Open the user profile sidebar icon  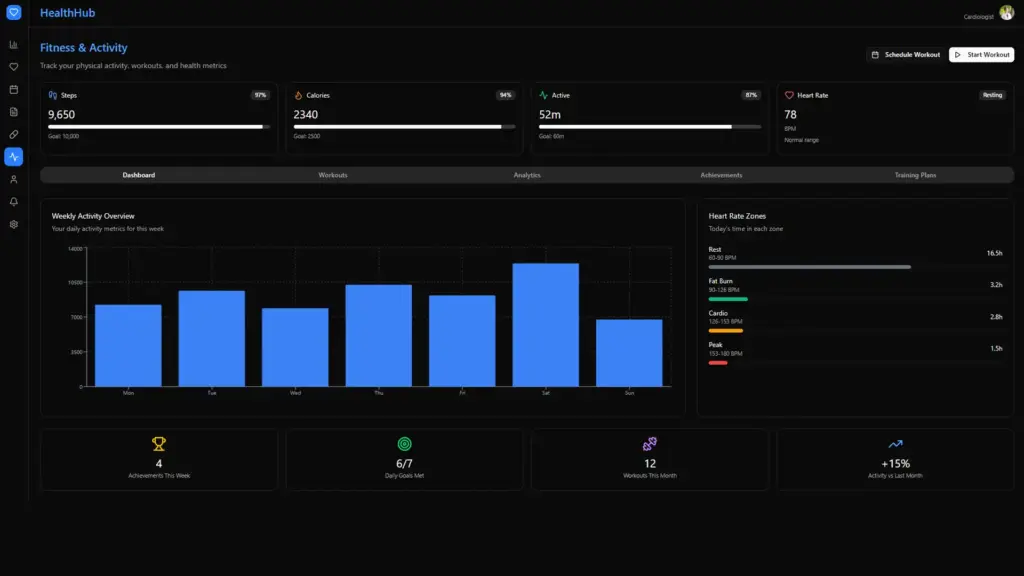(14, 179)
